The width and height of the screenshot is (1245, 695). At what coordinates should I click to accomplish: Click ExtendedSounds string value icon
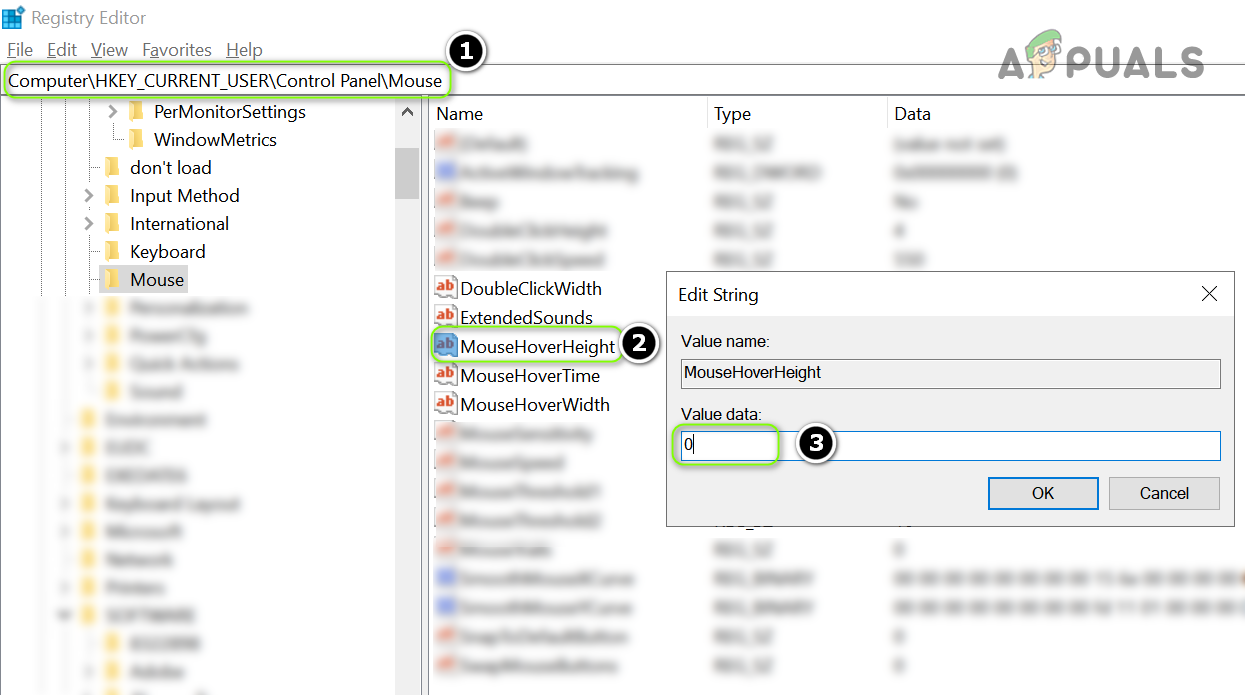click(x=445, y=317)
